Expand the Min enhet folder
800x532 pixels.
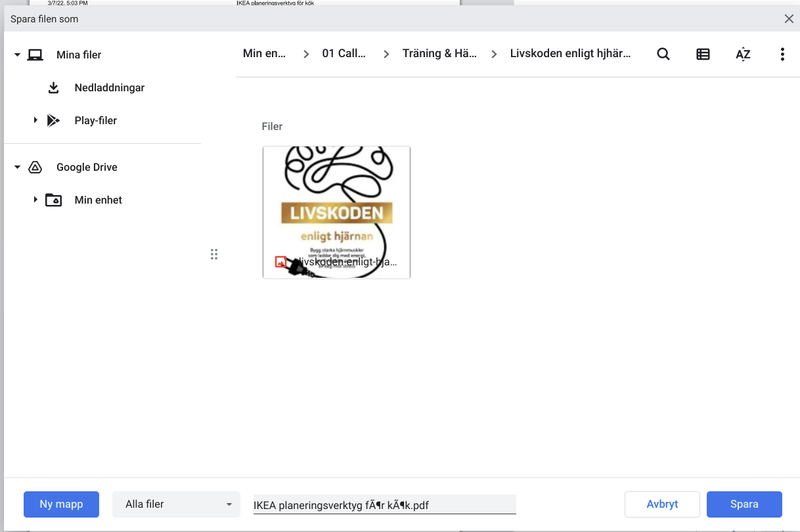coord(35,200)
